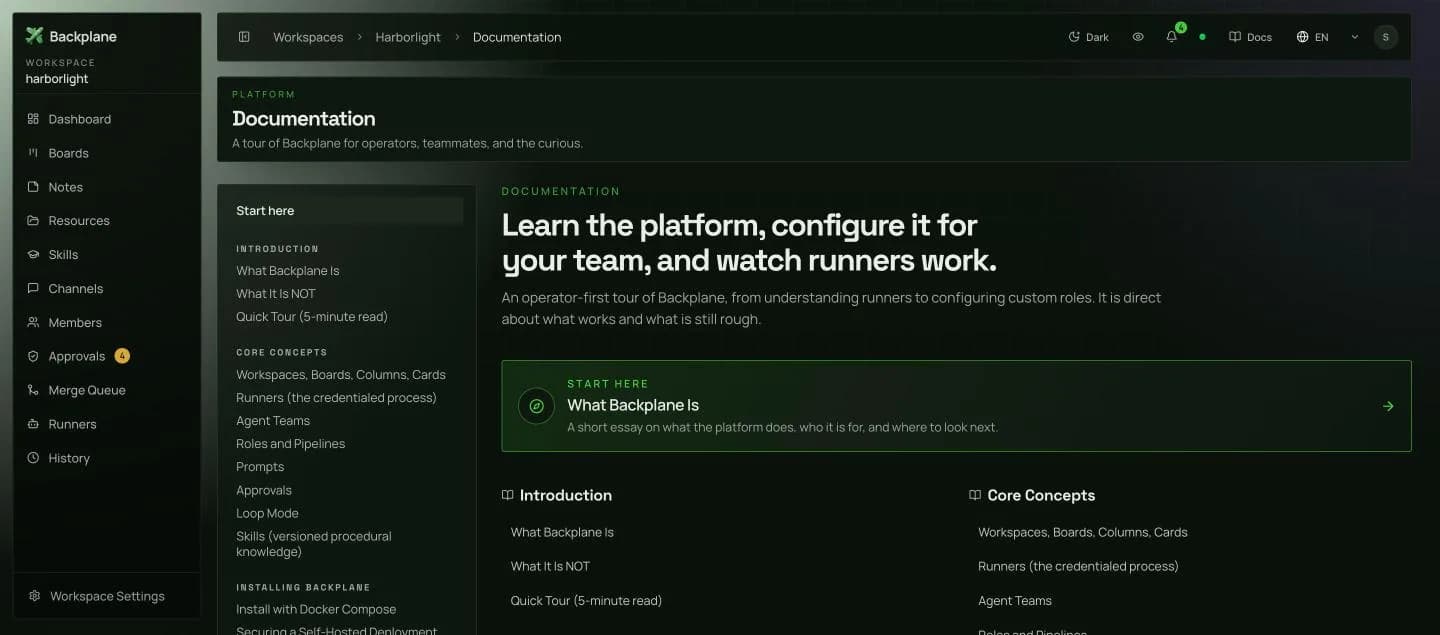
Task: Open What Backplane Is under Introduction section
Action: tap(562, 533)
